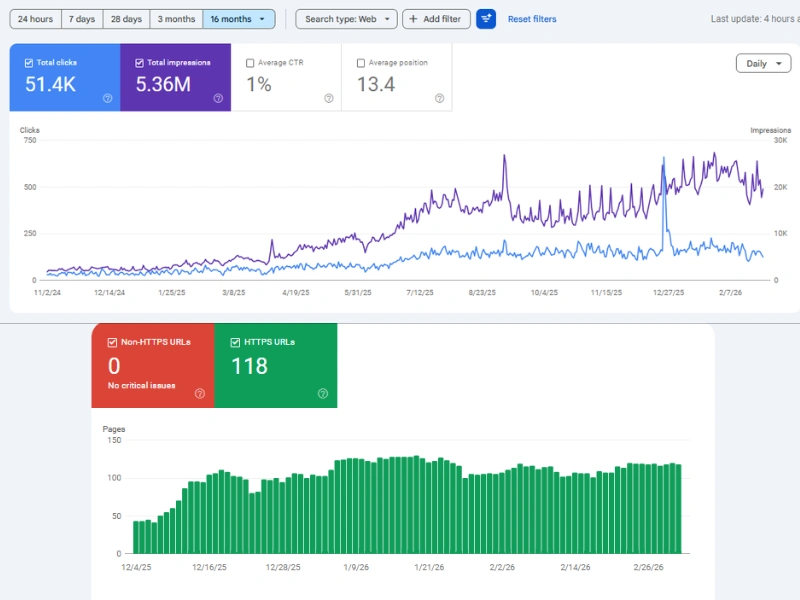This screenshot has width=800, height=600.
Task: Open help icon on Total clicks card
Action: click(x=107, y=98)
